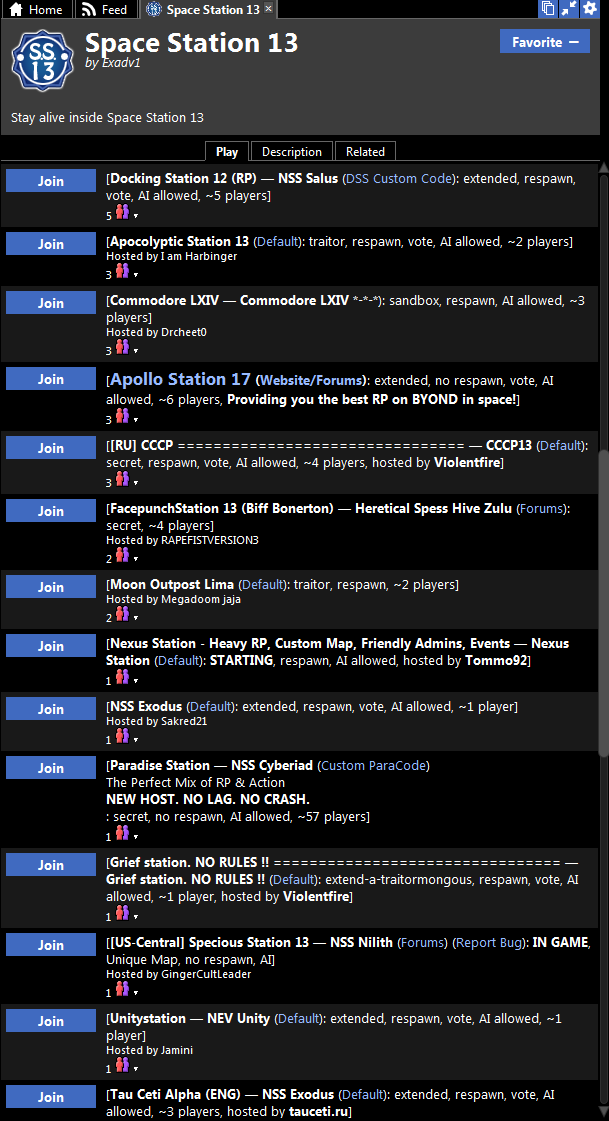Click players icon under FacepunchStation 13
The width and height of the screenshot is (609, 1121).
tap(122, 555)
